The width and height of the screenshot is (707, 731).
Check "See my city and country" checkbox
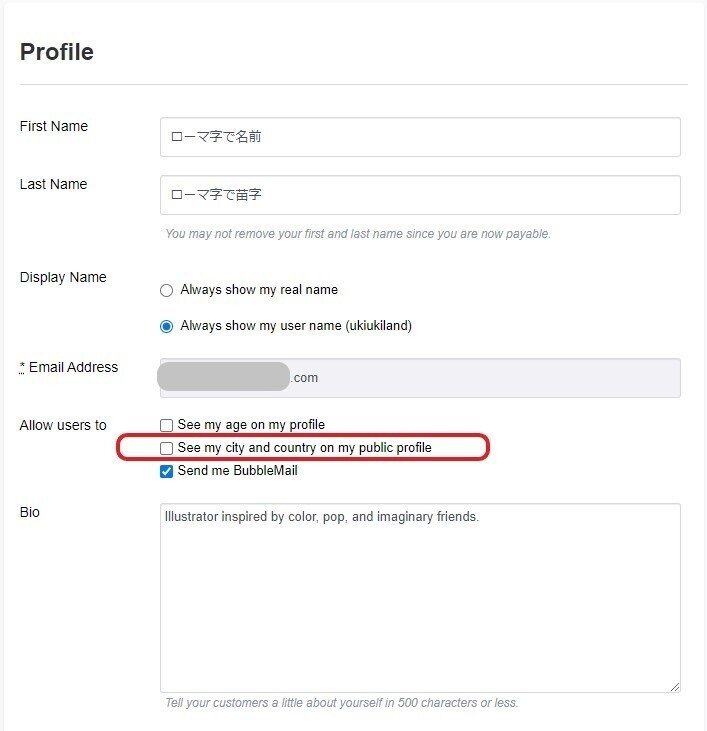[167, 448]
